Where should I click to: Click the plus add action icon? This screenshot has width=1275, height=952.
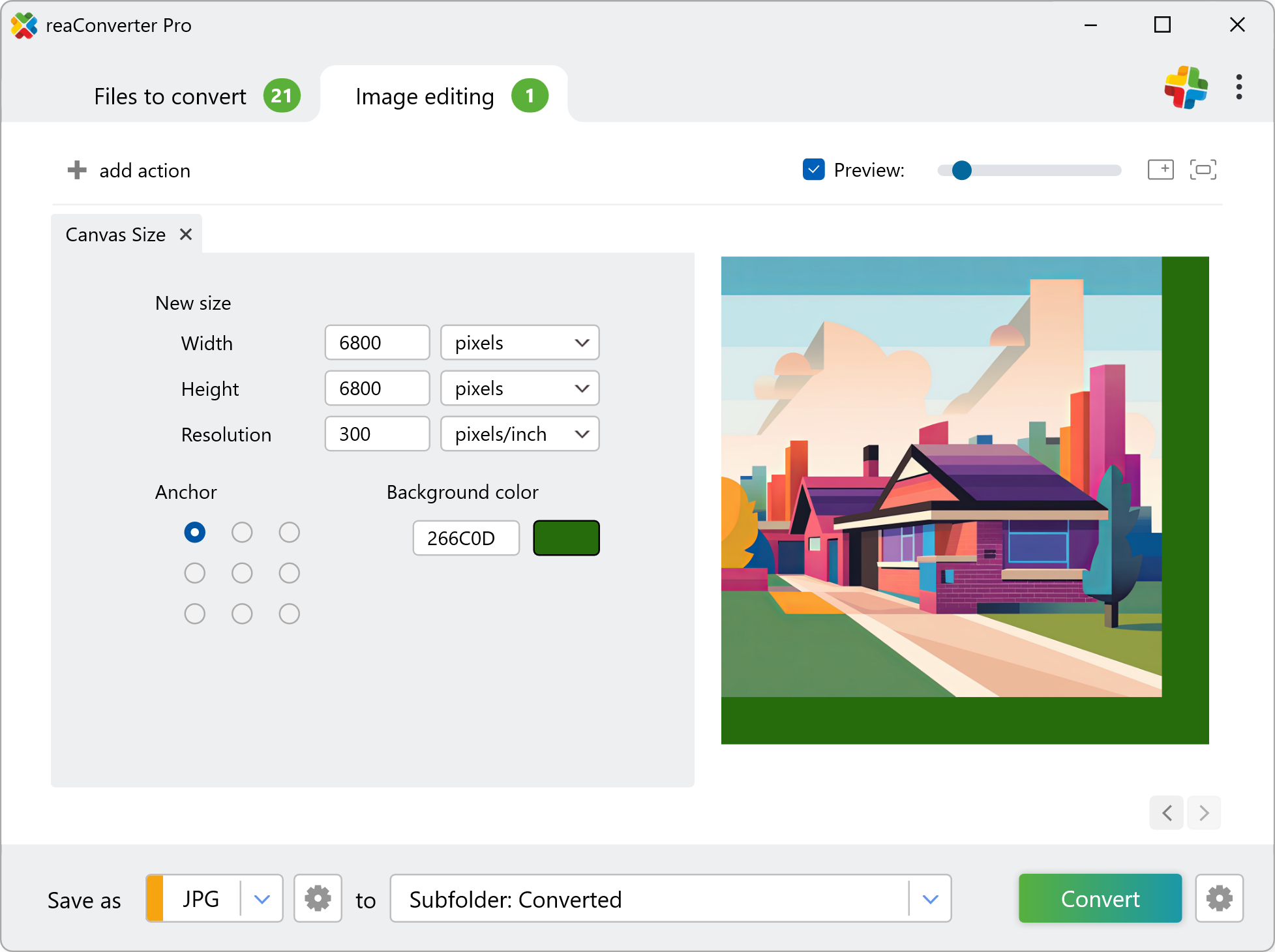click(x=77, y=170)
